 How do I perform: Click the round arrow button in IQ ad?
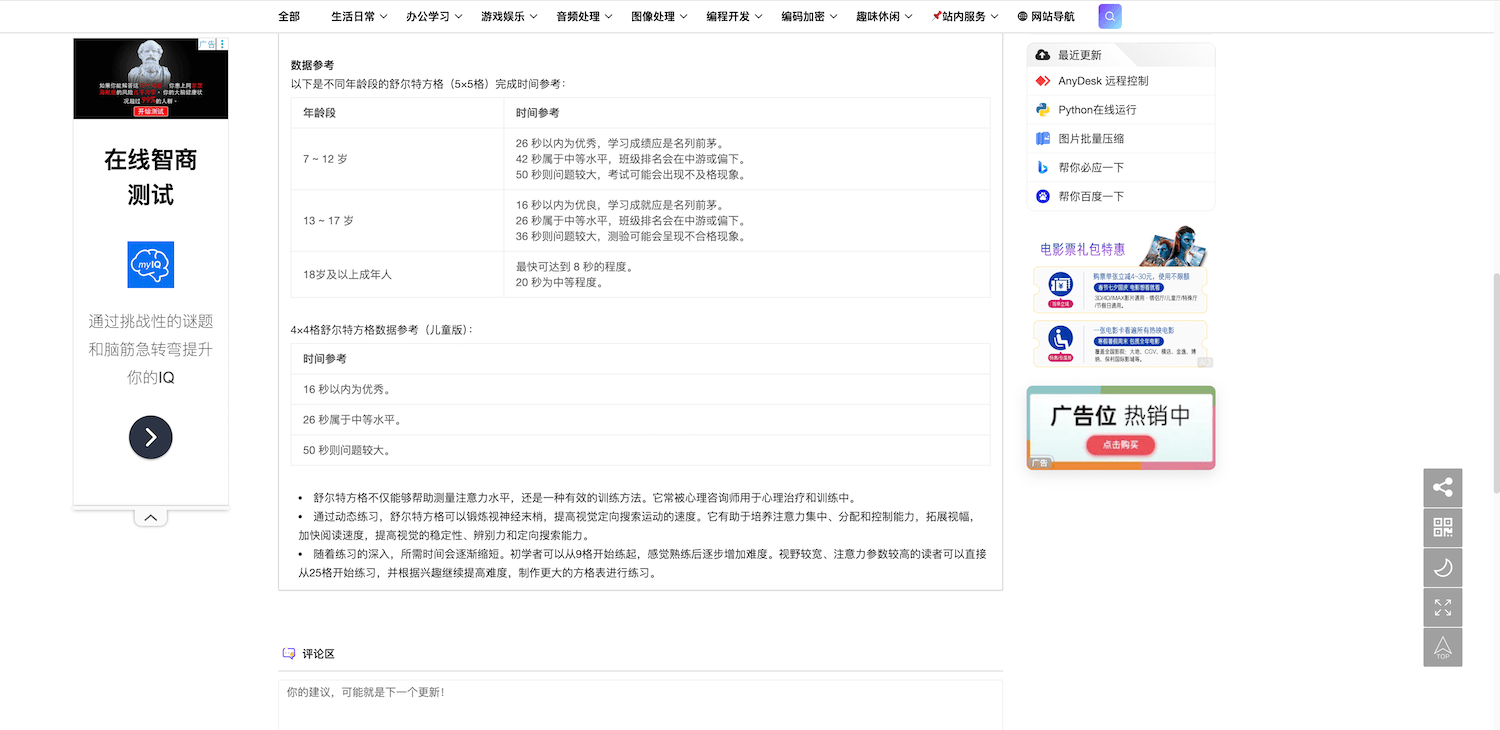pos(150,437)
